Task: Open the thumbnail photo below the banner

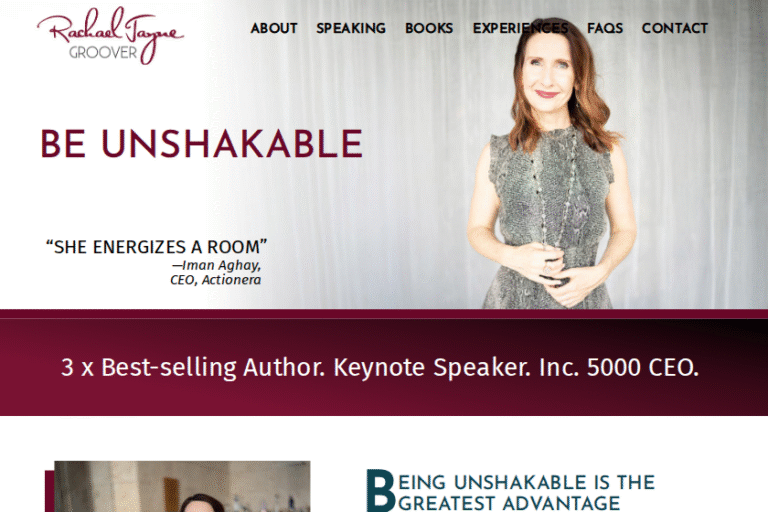Action: point(182,487)
